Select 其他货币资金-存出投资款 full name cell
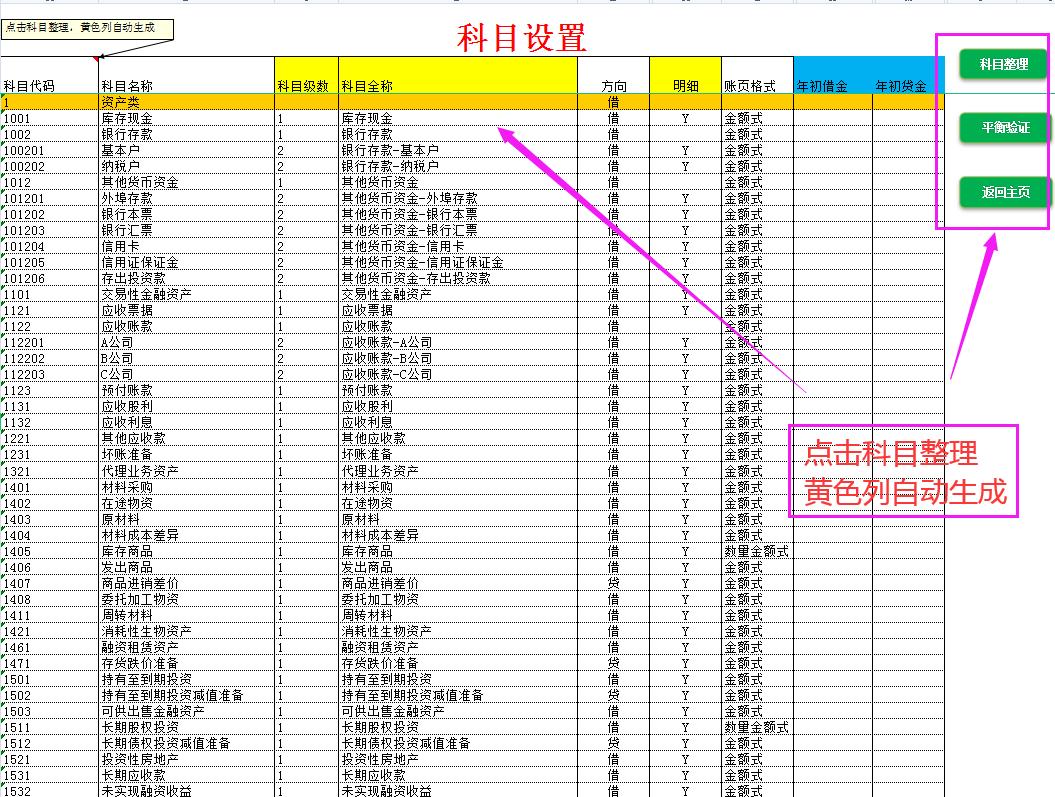1055x797 pixels. (x=458, y=278)
